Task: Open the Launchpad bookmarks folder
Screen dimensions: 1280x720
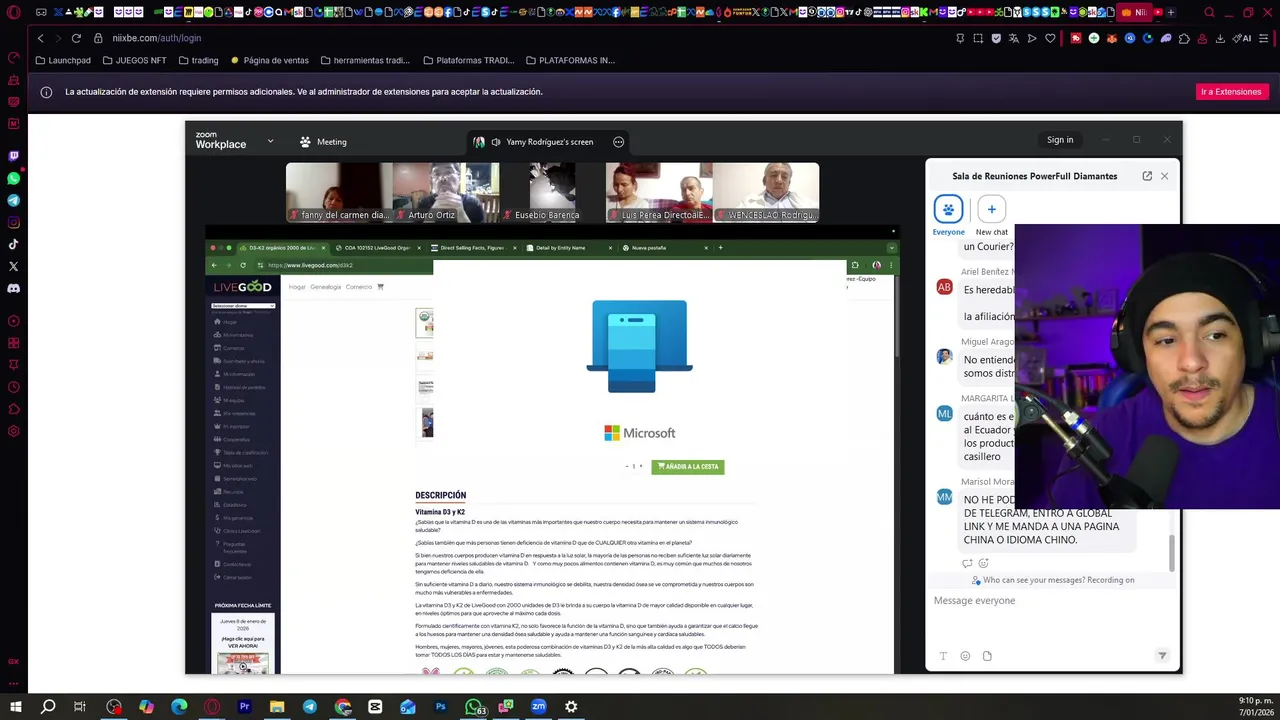Action: (x=63, y=60)
